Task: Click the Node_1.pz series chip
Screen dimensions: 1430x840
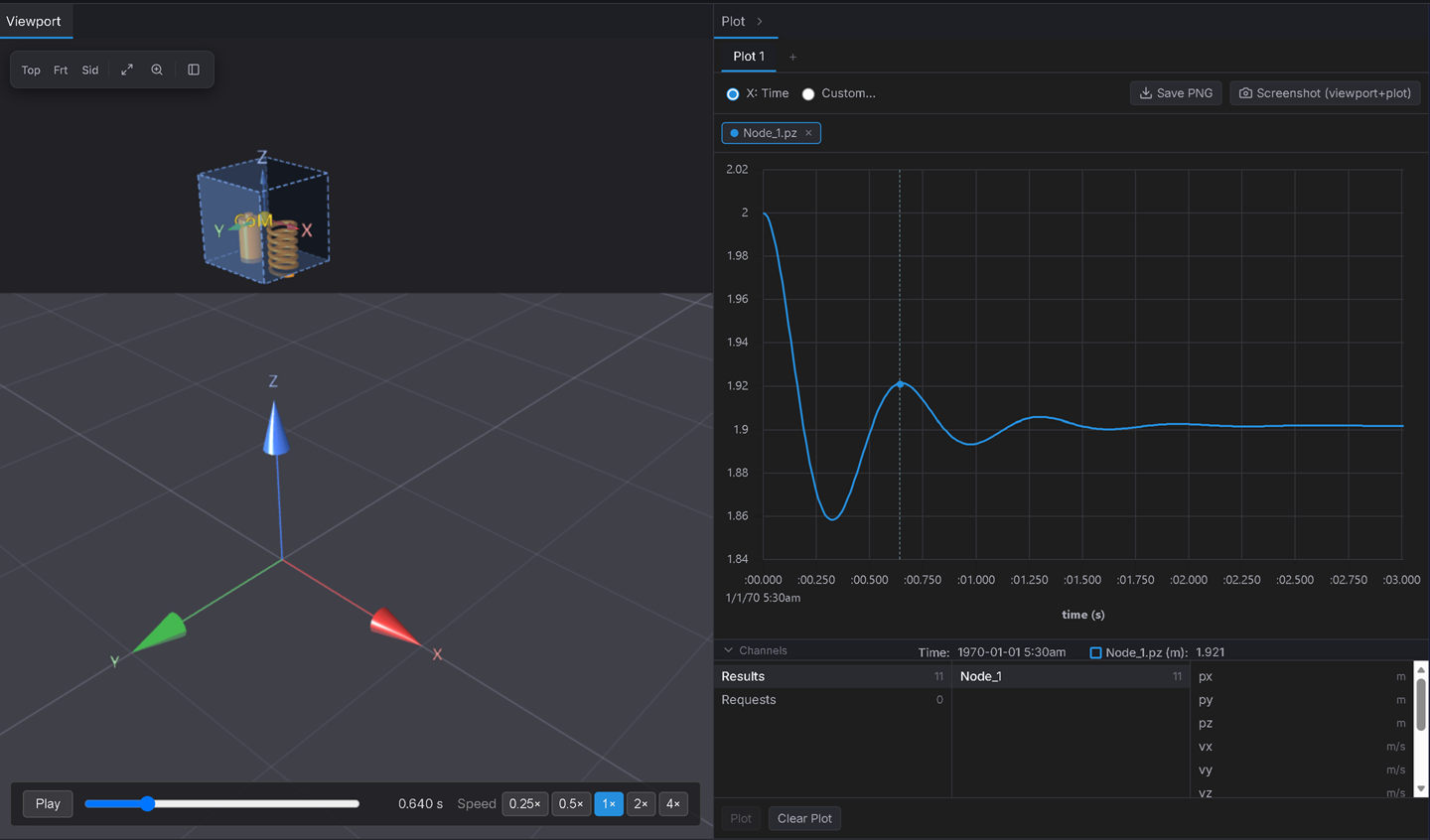Action: tap(769, 133)
